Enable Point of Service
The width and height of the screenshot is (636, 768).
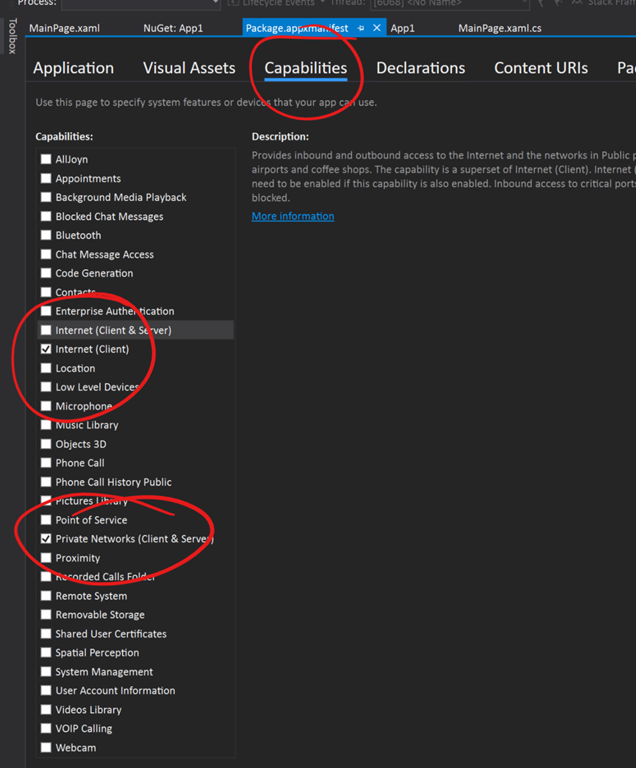pyautogui.click(x=46, y=520)
